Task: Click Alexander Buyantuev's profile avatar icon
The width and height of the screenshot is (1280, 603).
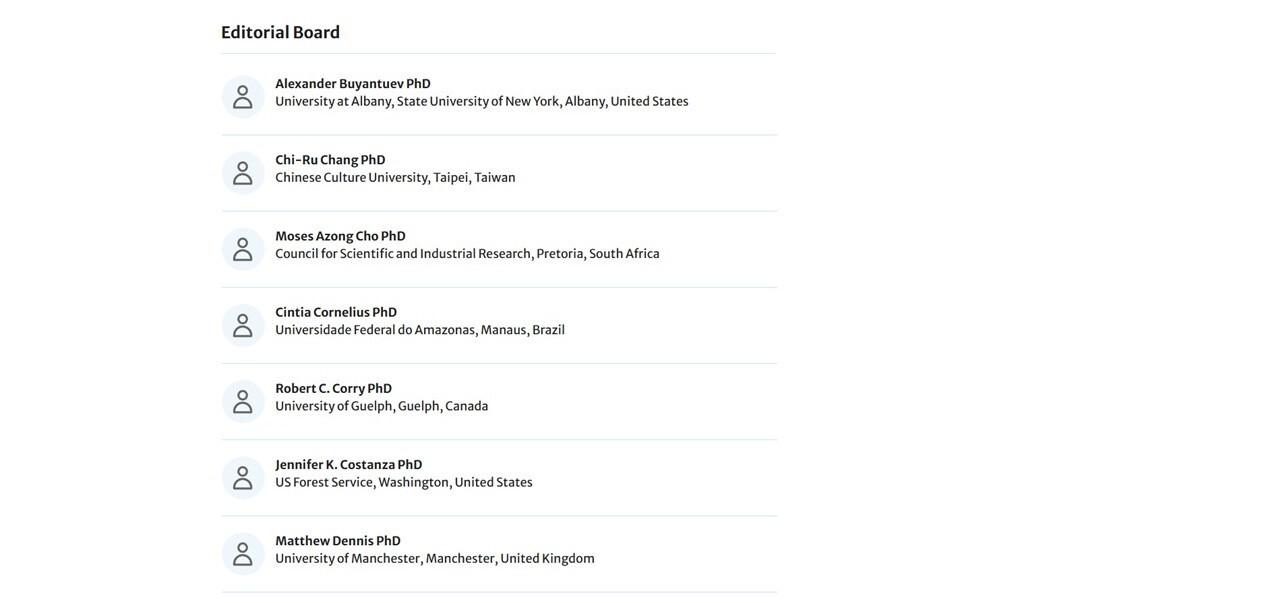Action: 243,97
